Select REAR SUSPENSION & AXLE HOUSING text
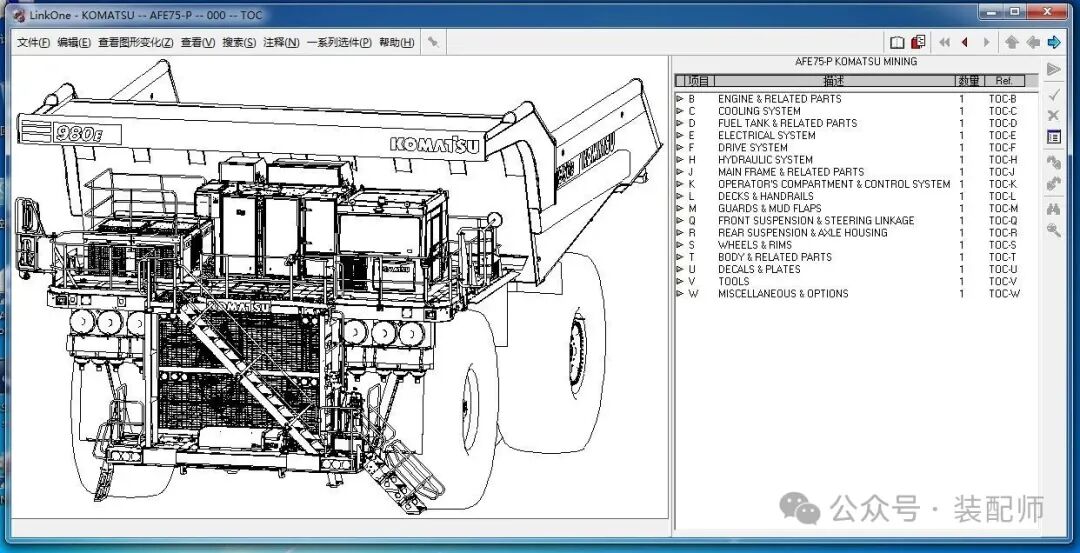Screen dimensions: 1080x553 pyautogui.click(x=802, y=233)
